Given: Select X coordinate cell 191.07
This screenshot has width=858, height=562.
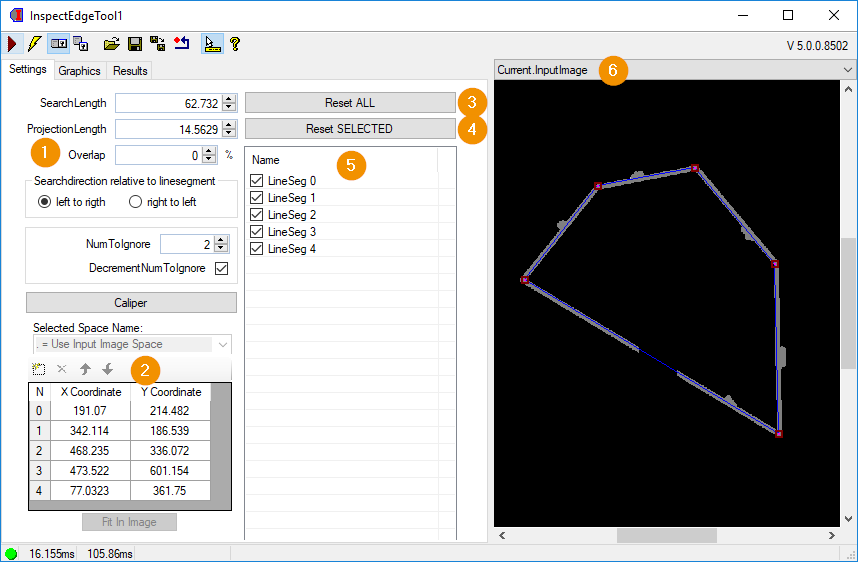Looking at the screenshot, I should click(x=91, y=411).
